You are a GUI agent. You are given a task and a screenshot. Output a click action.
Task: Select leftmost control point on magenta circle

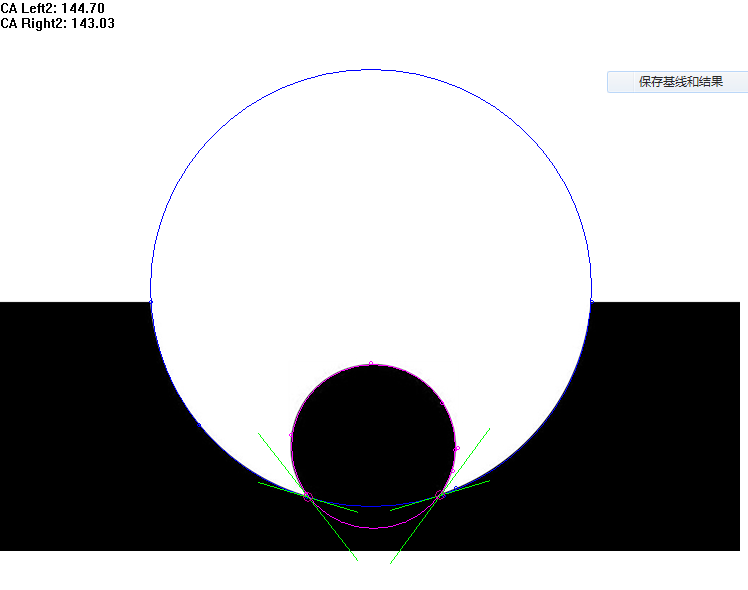coord(291,435)
